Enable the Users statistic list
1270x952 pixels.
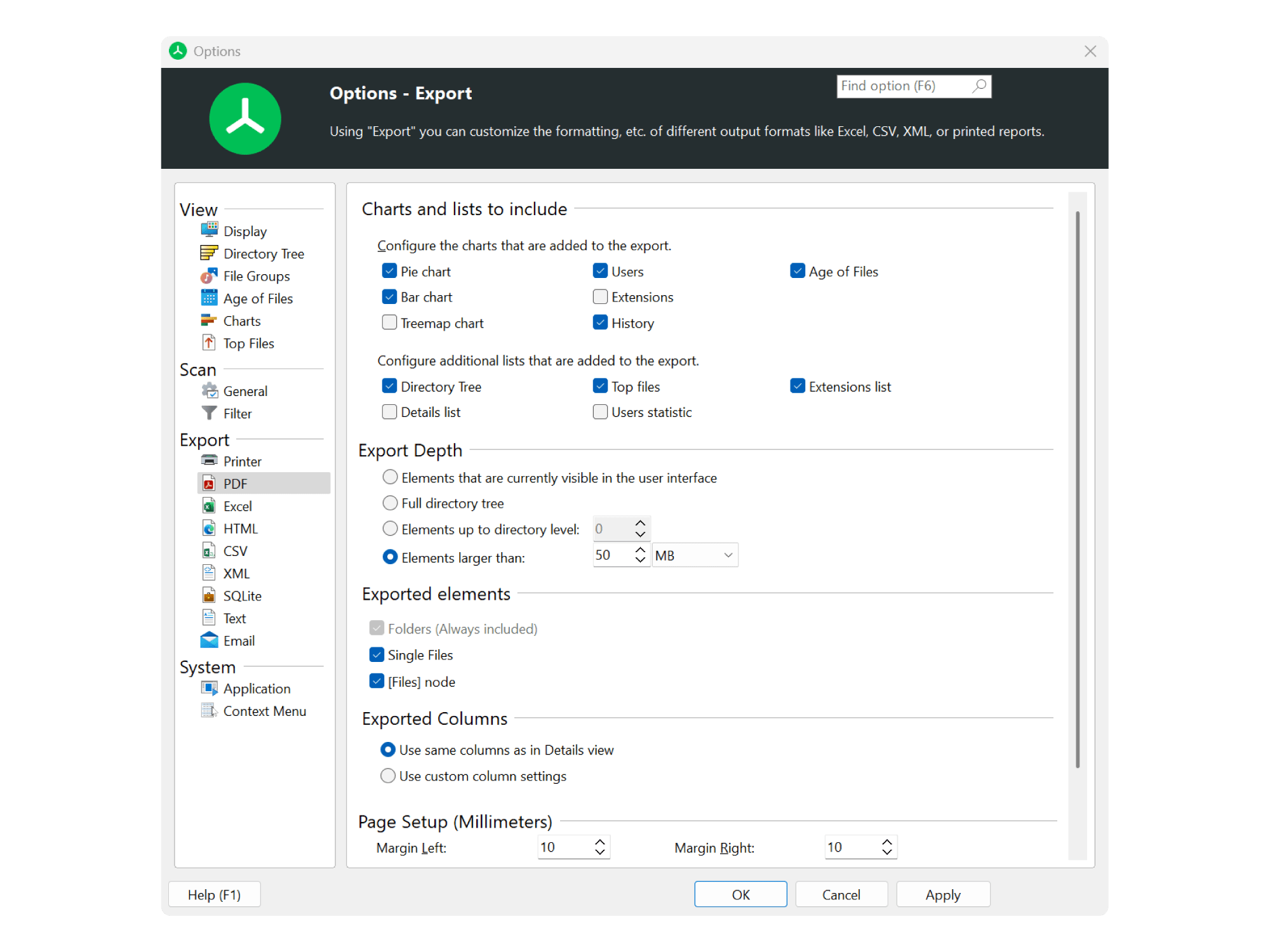click(x=600, y=411)
